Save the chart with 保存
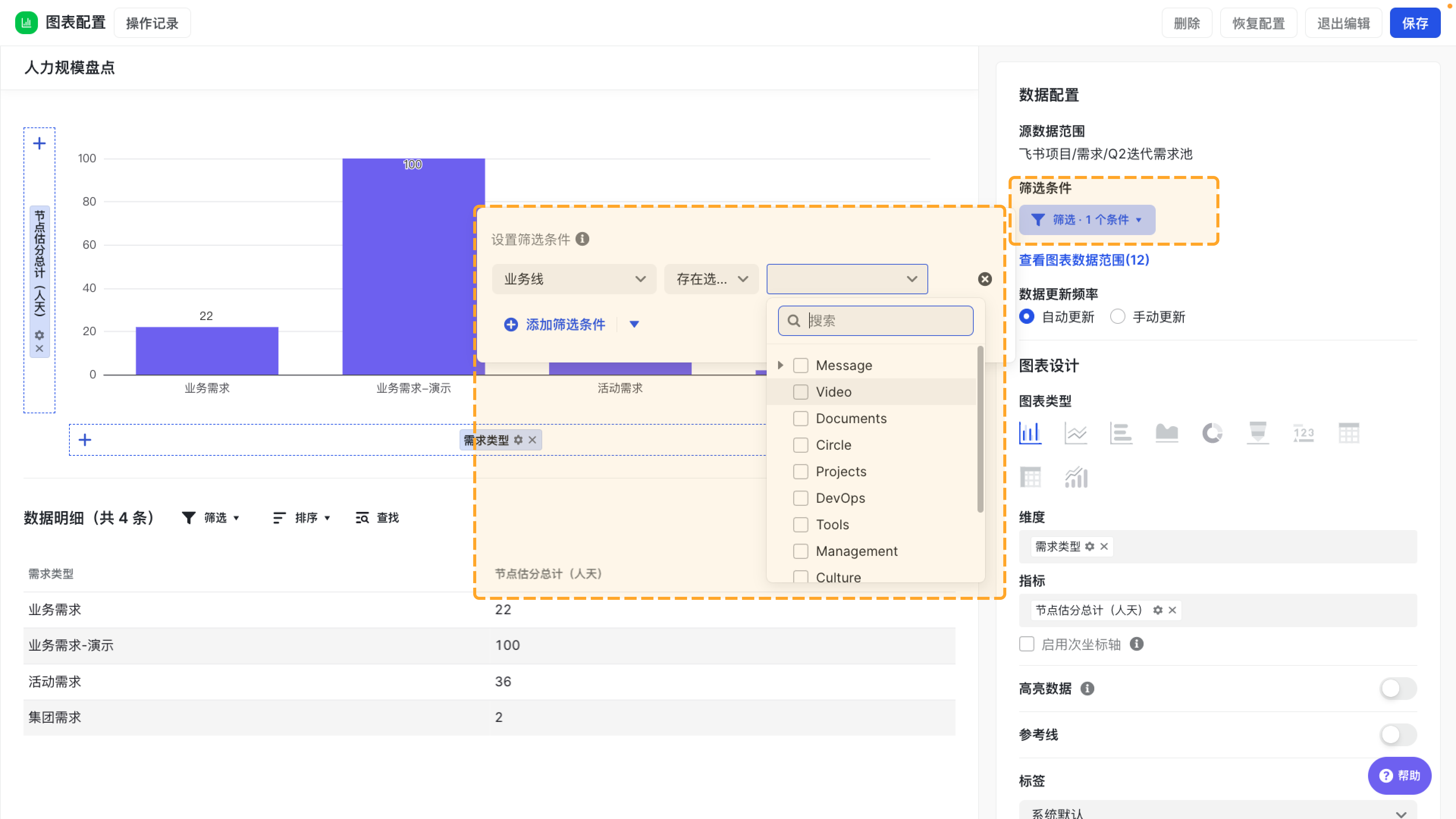 [1415, 23]
